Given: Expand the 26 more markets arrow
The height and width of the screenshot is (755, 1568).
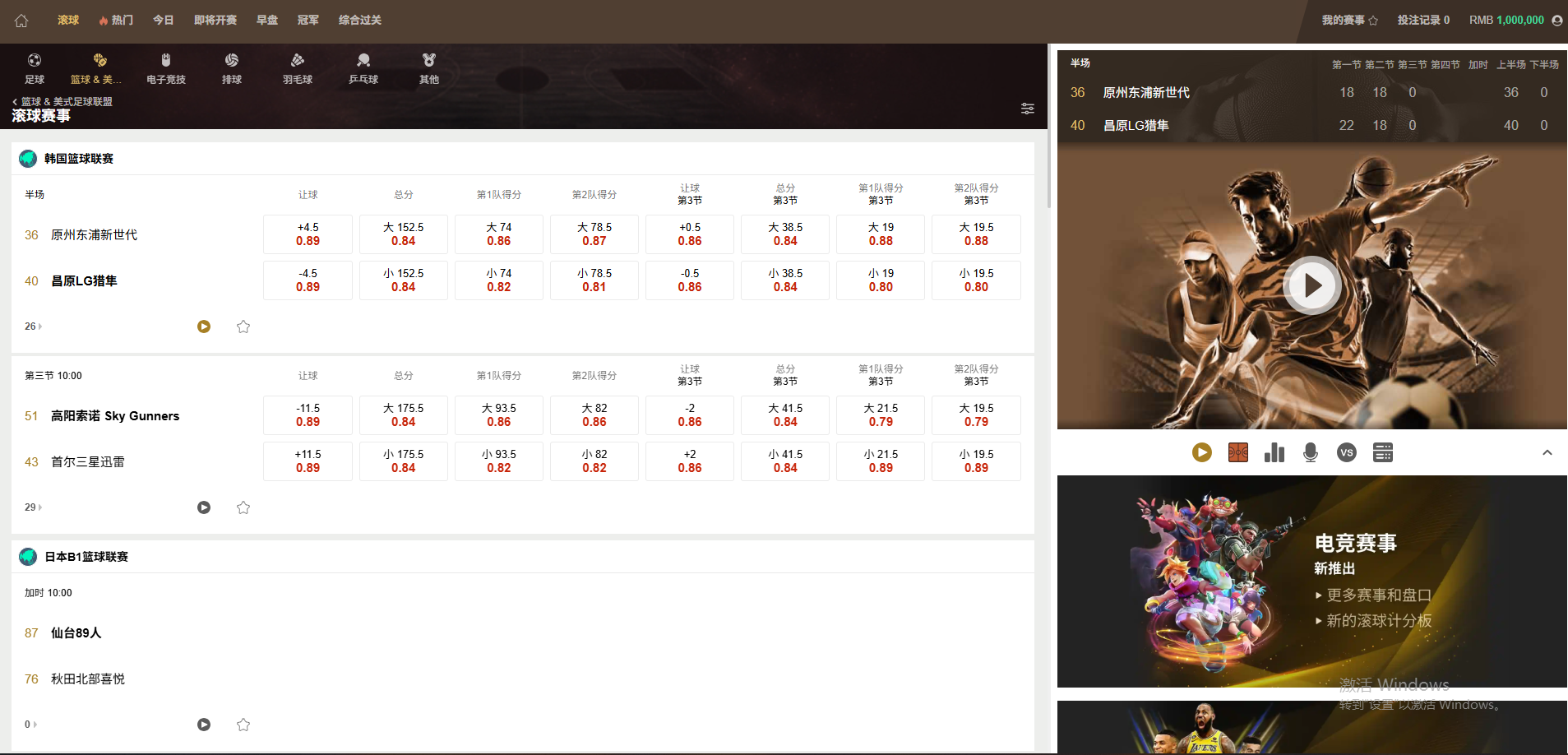Looking at the screenshot, I should [33, 327].
